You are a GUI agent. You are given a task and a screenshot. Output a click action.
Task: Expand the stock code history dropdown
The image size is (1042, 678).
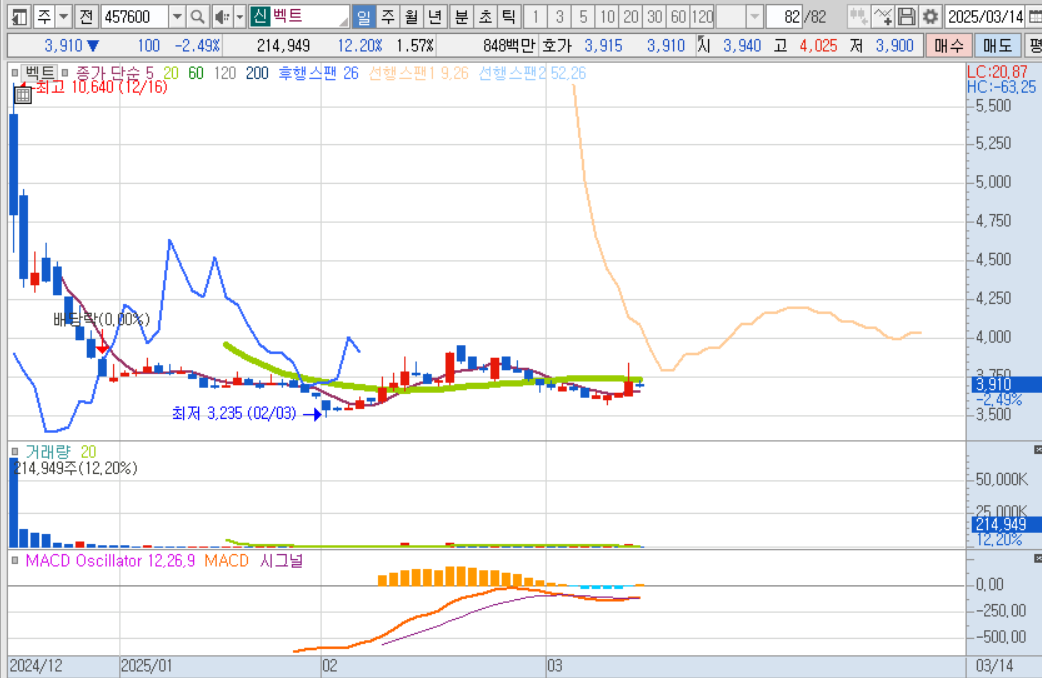(177, 16)
